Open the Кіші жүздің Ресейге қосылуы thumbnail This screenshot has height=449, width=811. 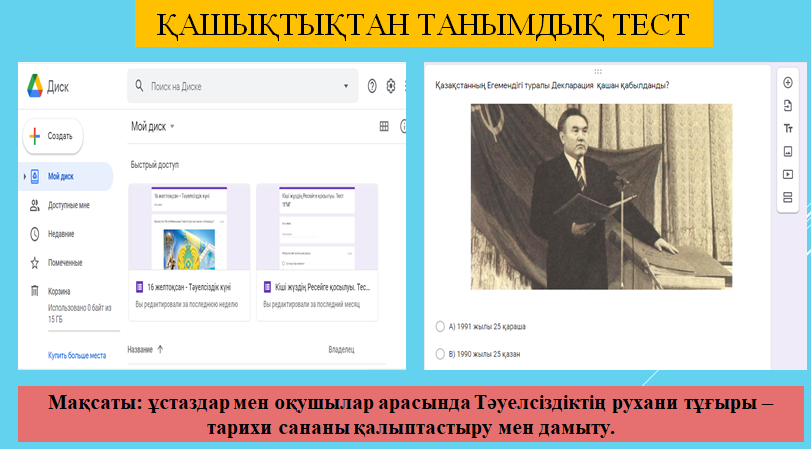[317, 227]
